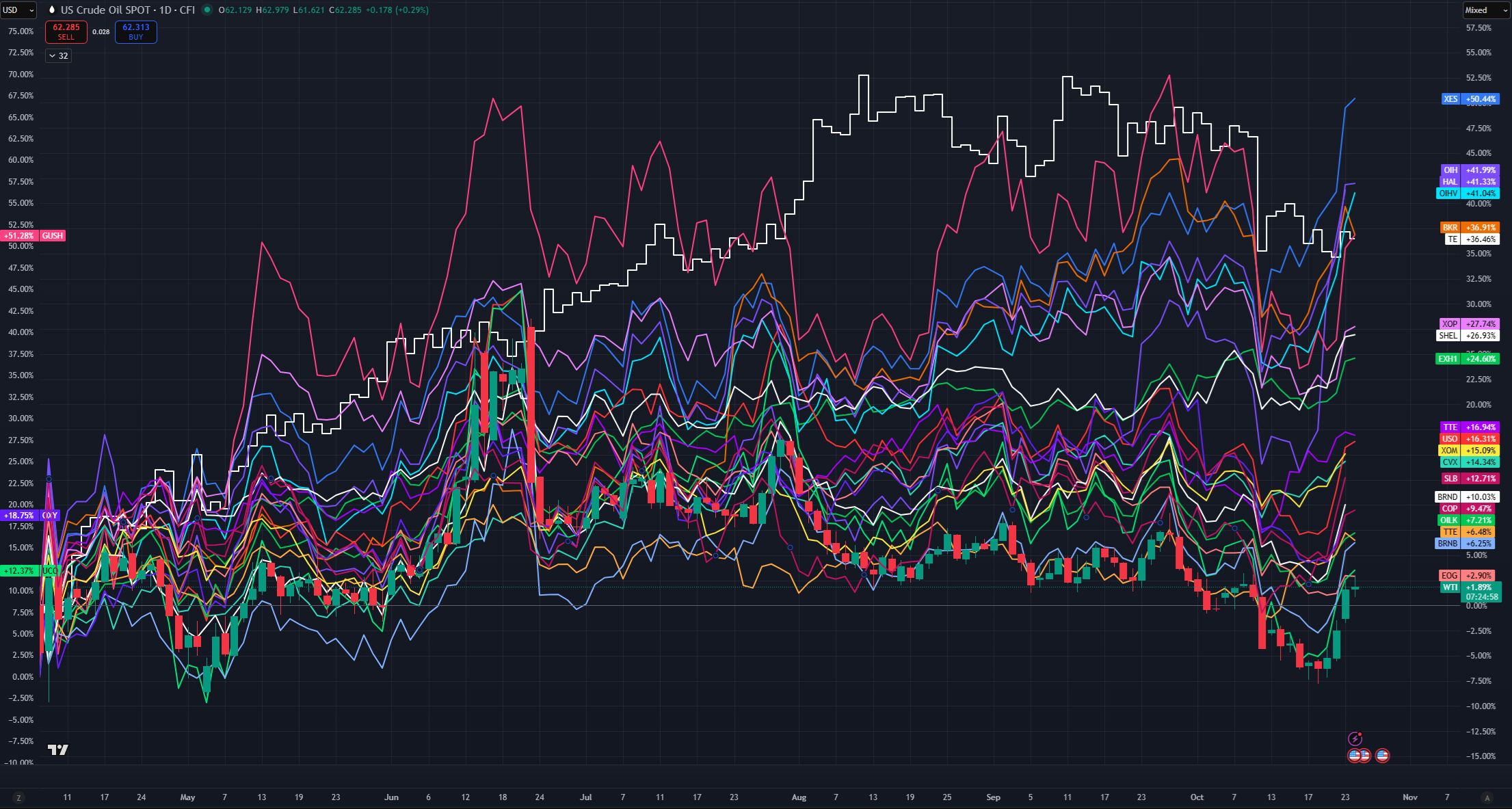Viewport: 1512px width, 809px height.
Task: Click the blue BUY 62.313 button
Action: click(136, 31)
